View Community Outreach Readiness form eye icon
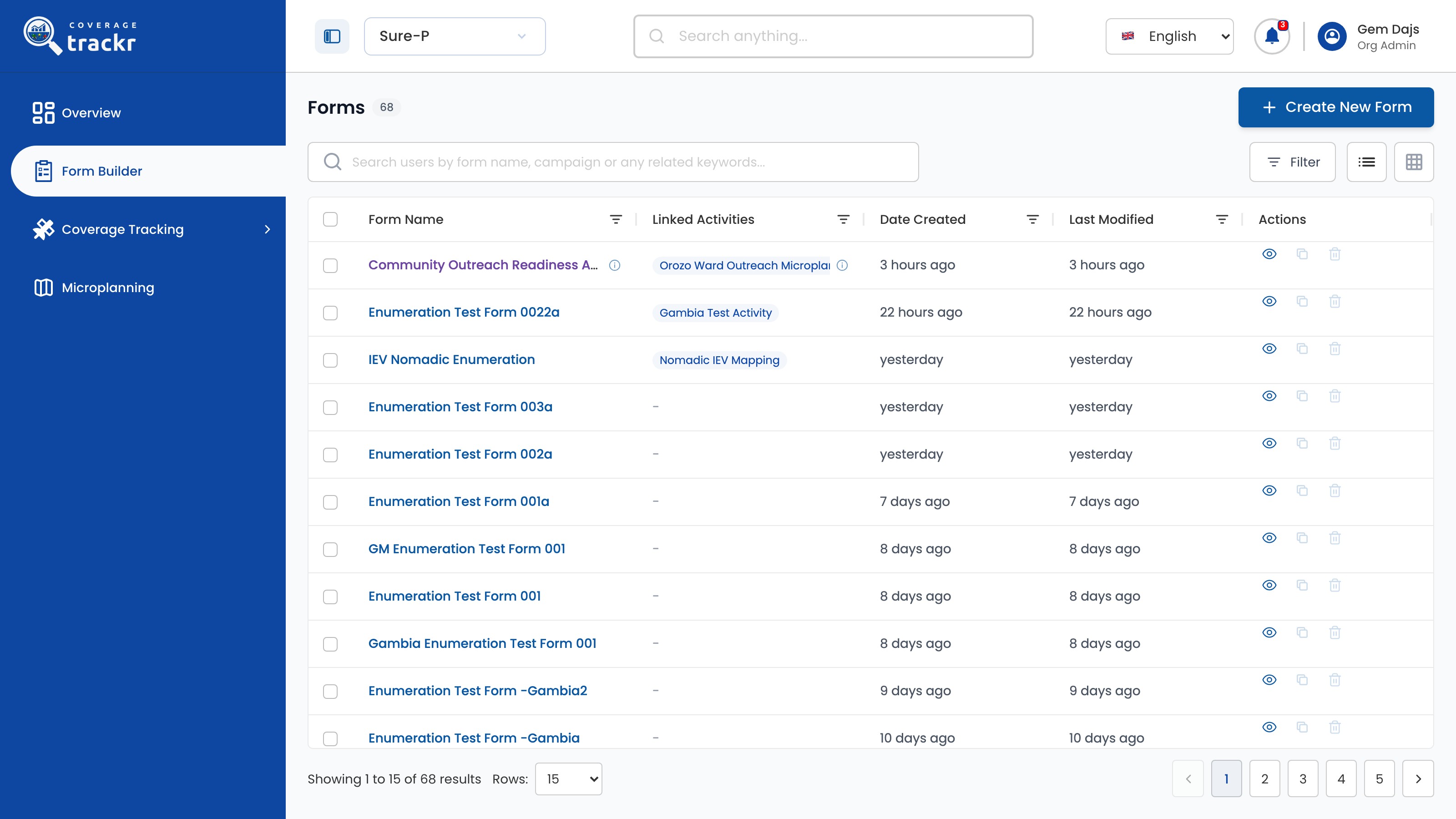This screenshot has width=1456, height=819. tap(1269, 254)
